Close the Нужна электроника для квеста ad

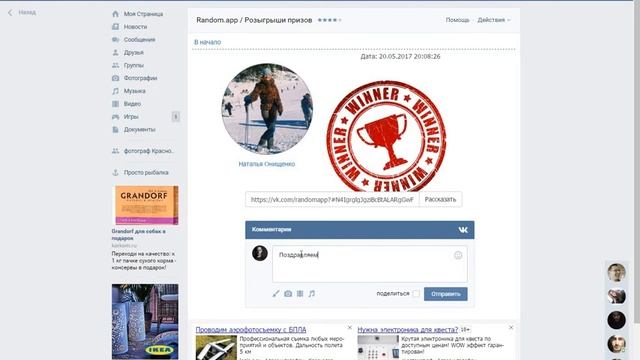click(511, 327)
